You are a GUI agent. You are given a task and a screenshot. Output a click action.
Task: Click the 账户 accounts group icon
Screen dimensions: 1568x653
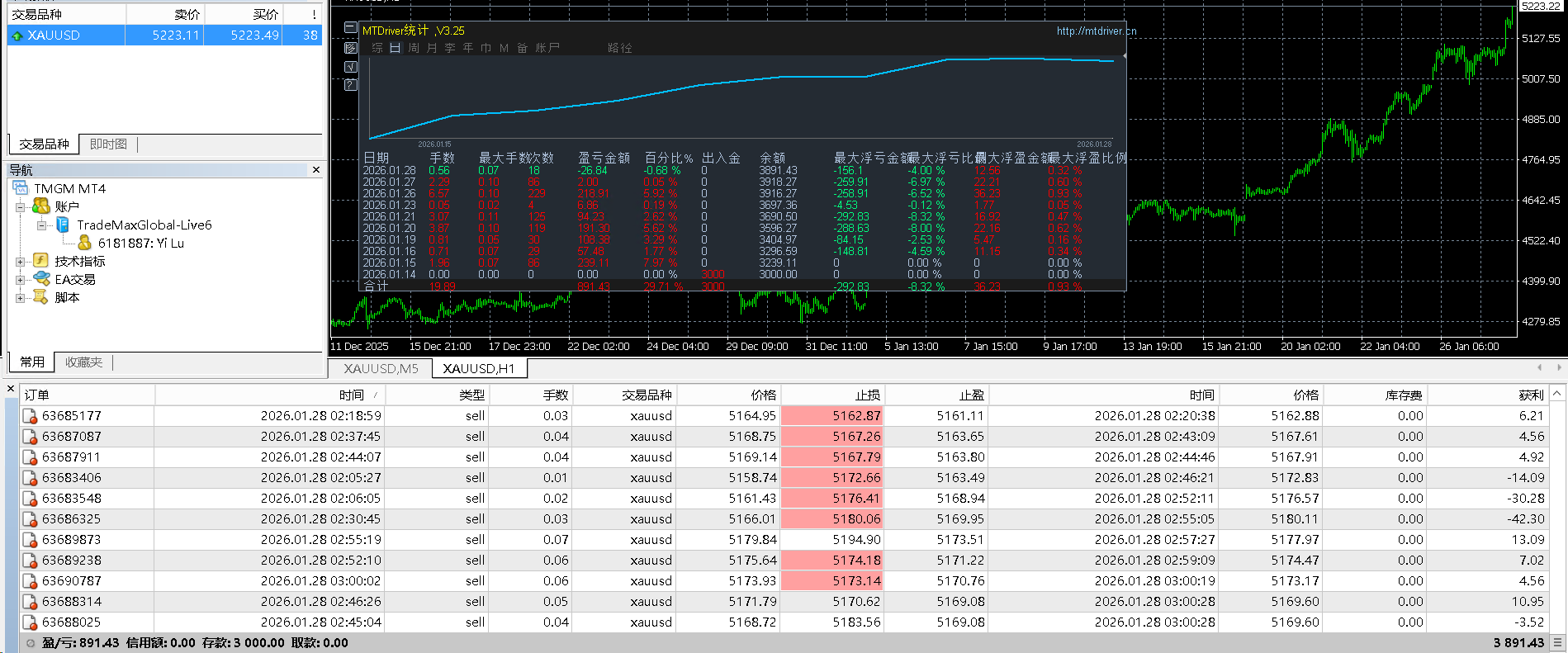pos(40,206)
